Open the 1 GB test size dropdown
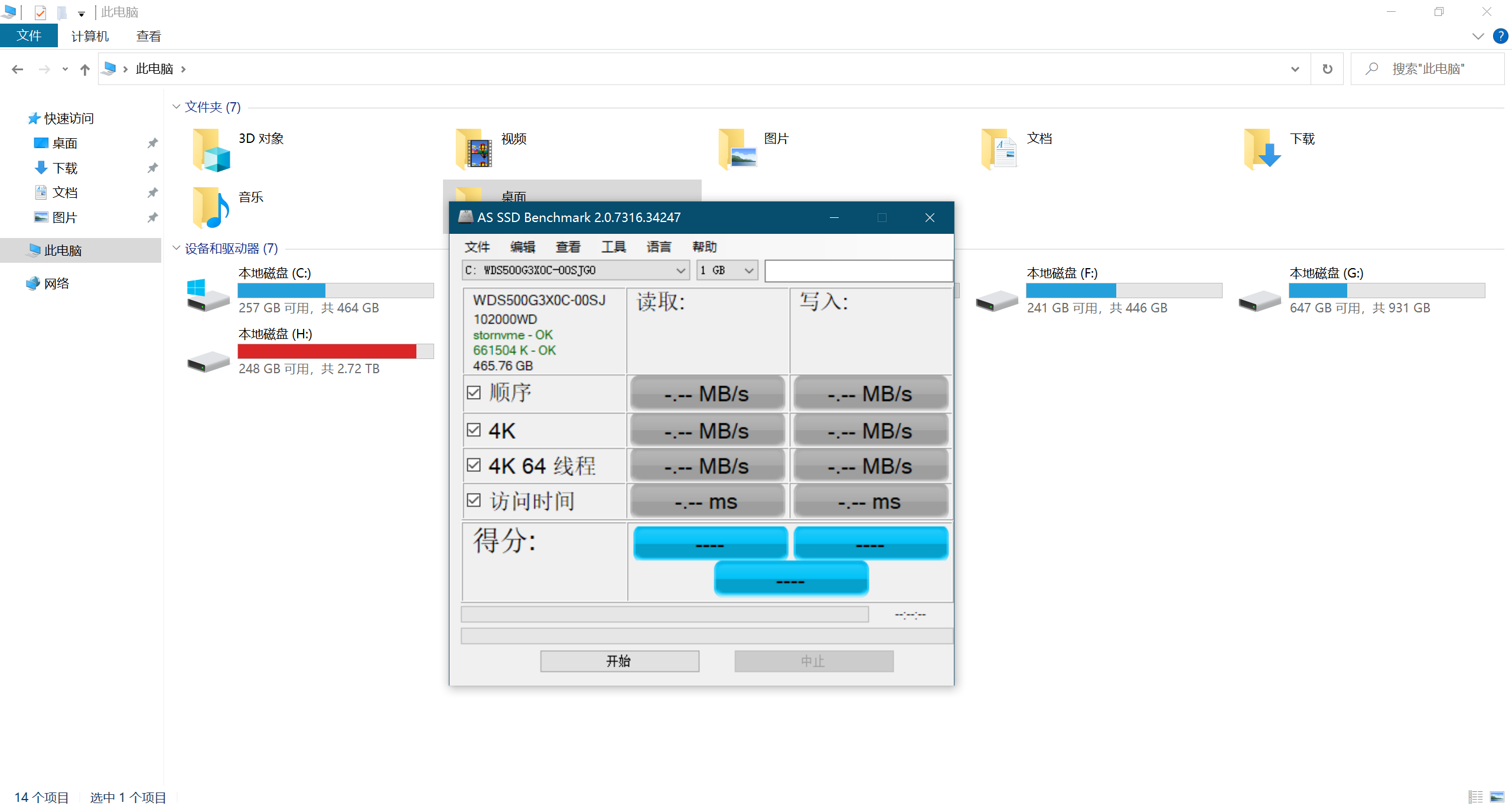This screenshot has height=809, width=1512. pos(747,270)
